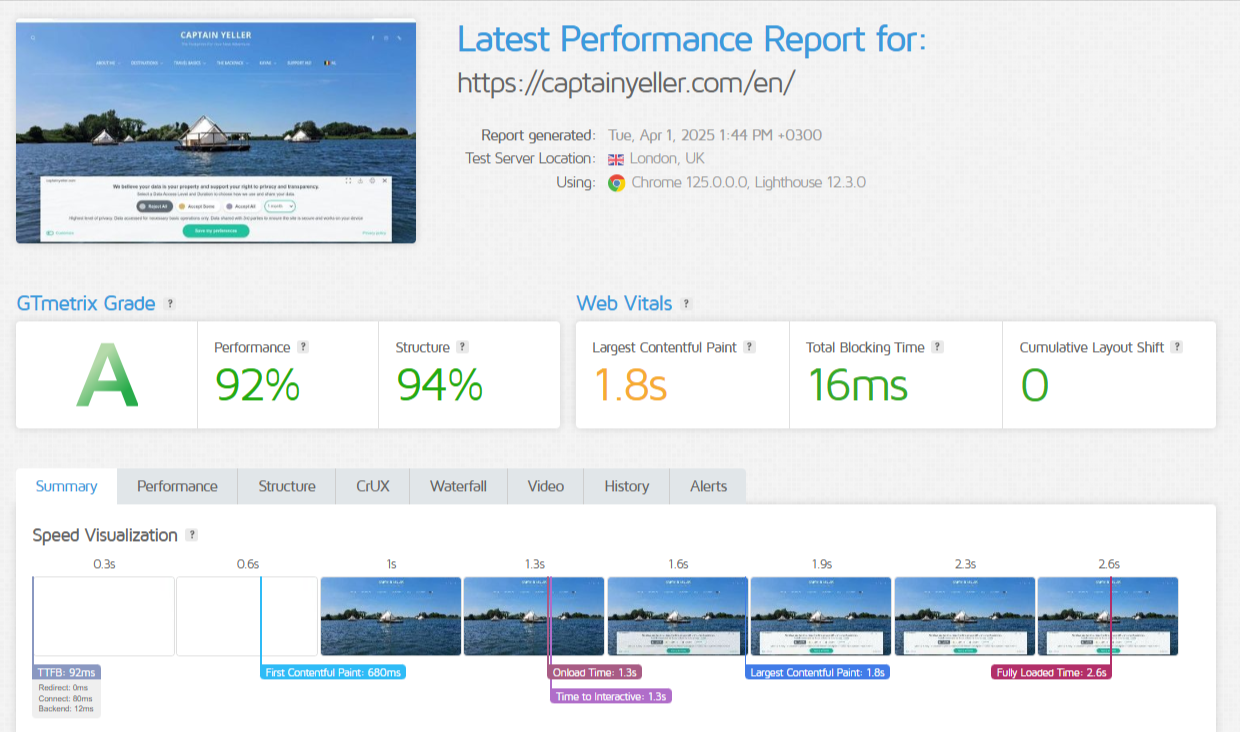
Task: Click the 2.6s filmstrip frame
Action: pyautogui.click(x=1108, y=616)
